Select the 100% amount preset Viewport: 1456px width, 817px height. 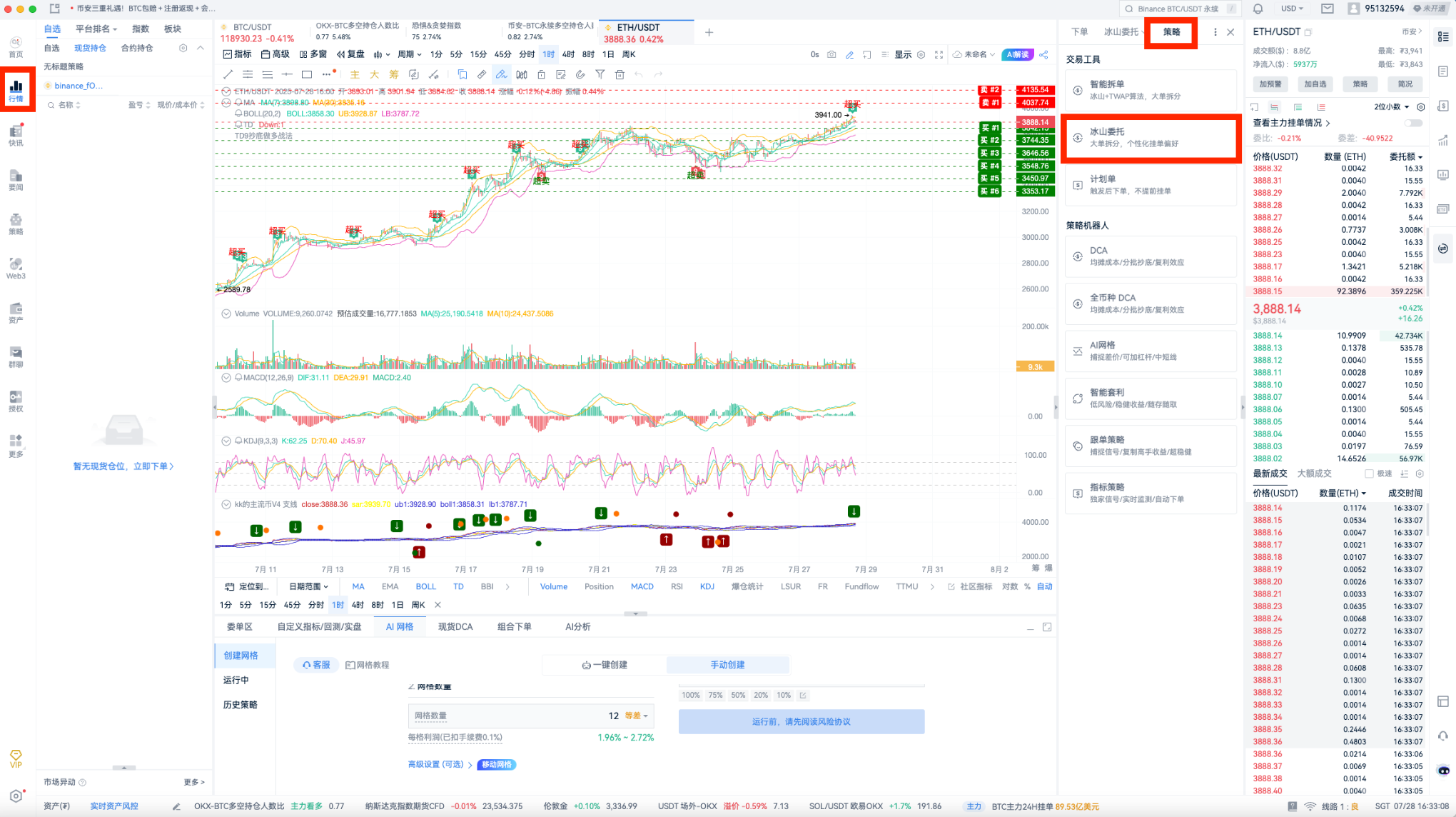tap(690, 695)
